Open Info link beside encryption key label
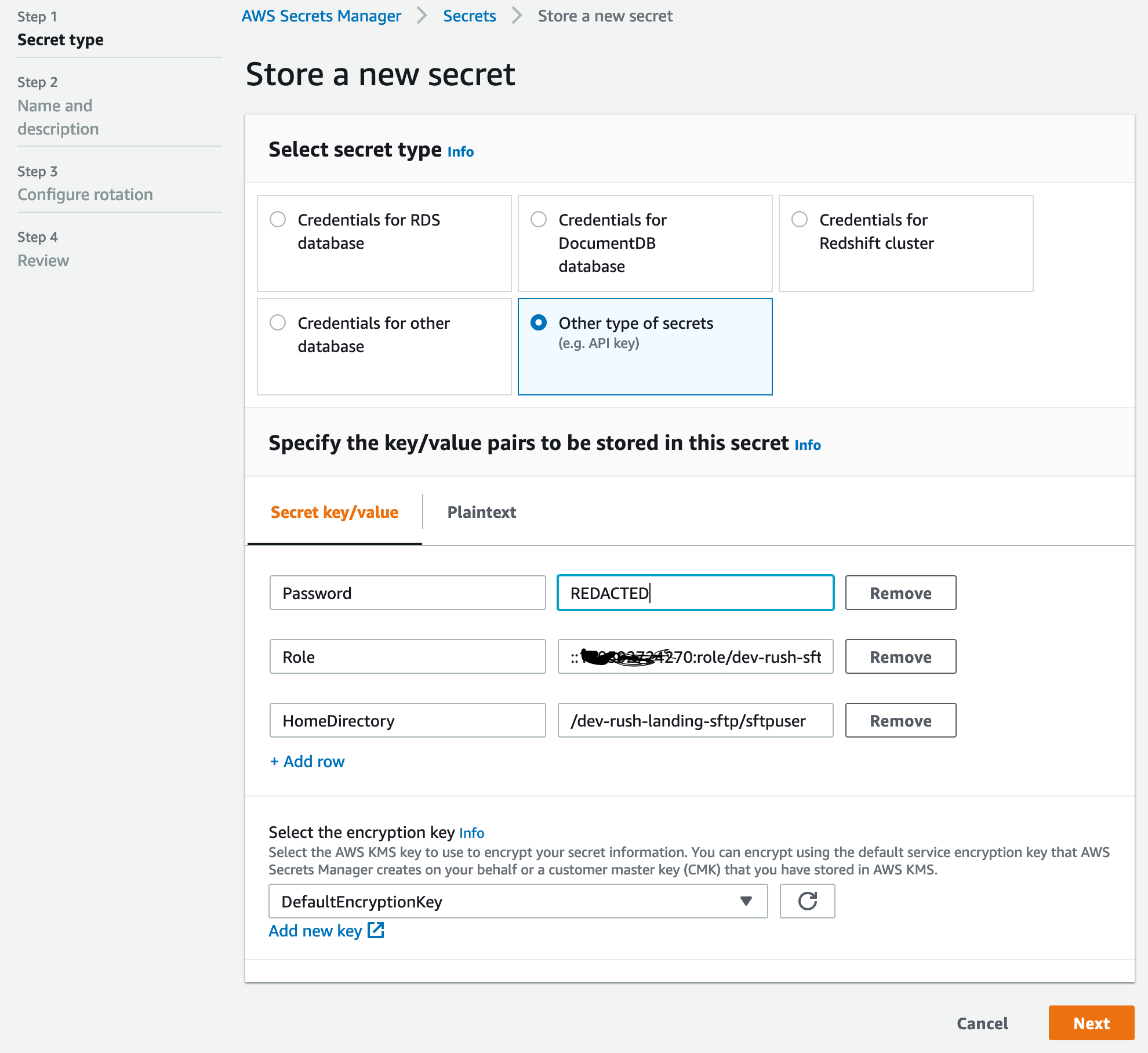The width and height of the screenshot is (1148, 1053). pyautogui.click(x=471, y=833)
